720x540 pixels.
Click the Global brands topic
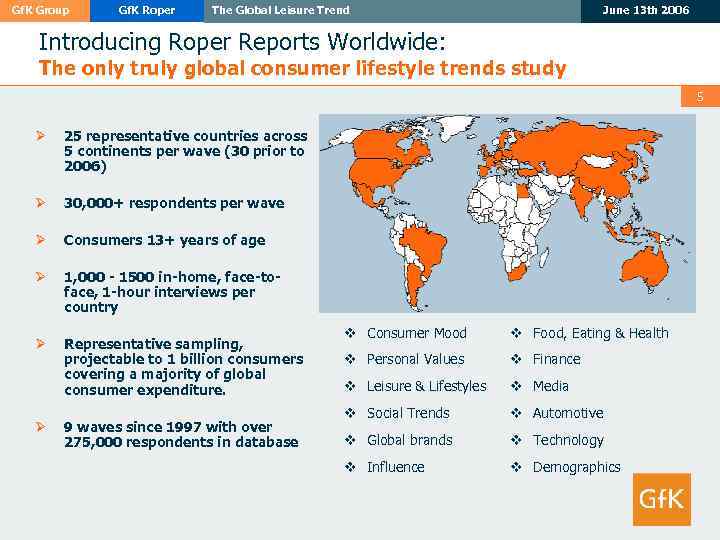[x=410, y=440]
